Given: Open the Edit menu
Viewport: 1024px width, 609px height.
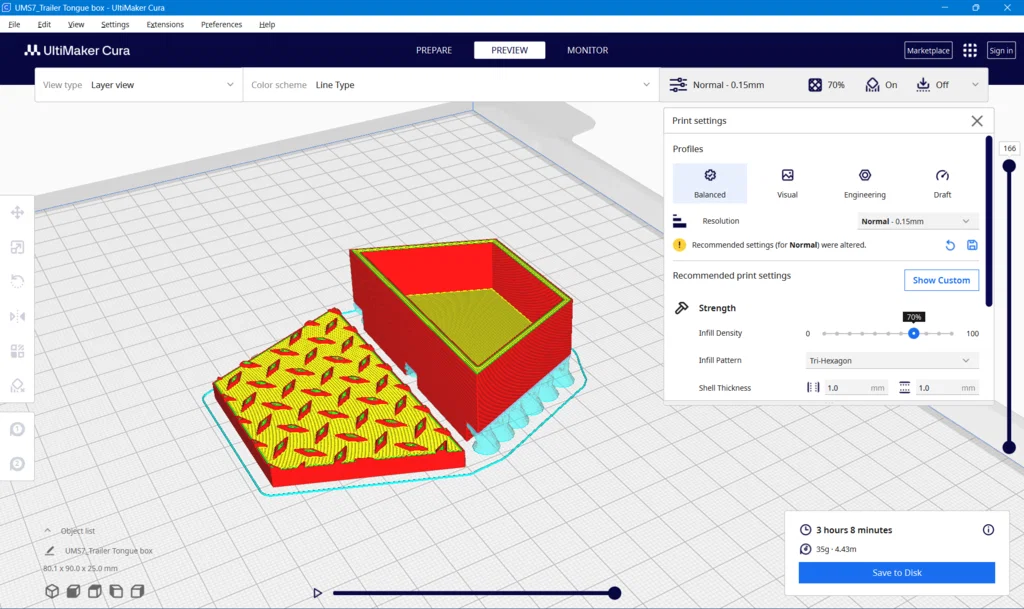Looking at the screenshot, I should (x=44, y=24).
